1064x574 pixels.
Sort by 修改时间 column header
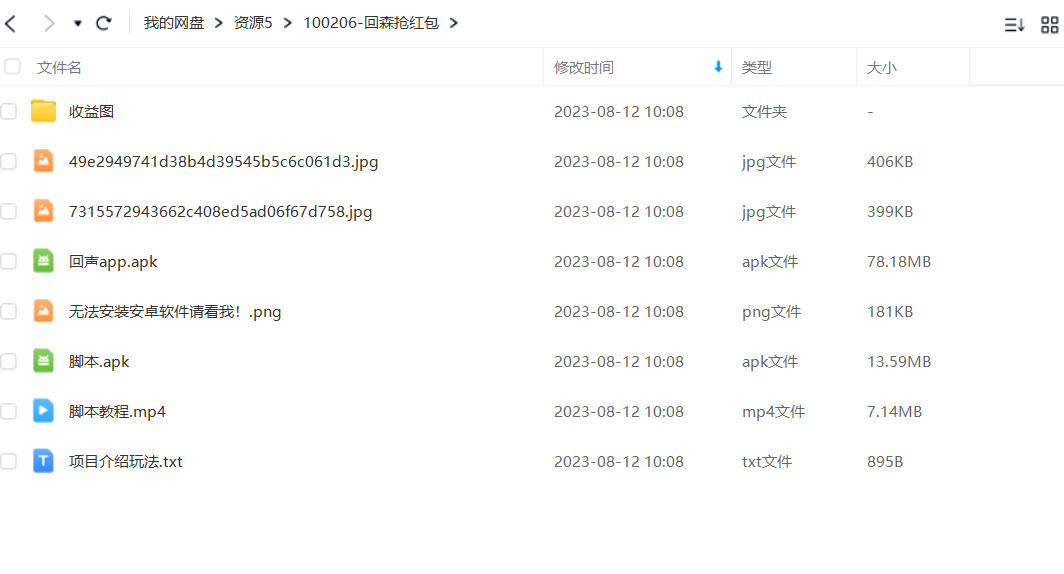(x=584, y=68)
